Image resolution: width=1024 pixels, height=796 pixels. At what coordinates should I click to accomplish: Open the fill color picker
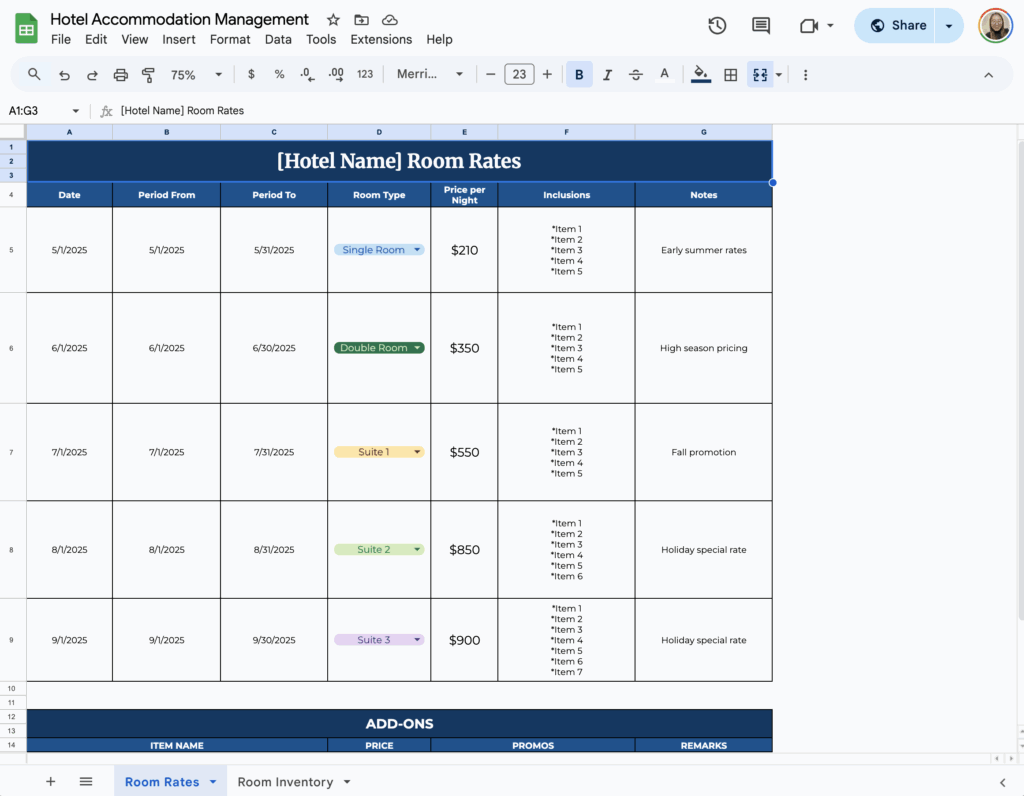(x=700, y=74)
